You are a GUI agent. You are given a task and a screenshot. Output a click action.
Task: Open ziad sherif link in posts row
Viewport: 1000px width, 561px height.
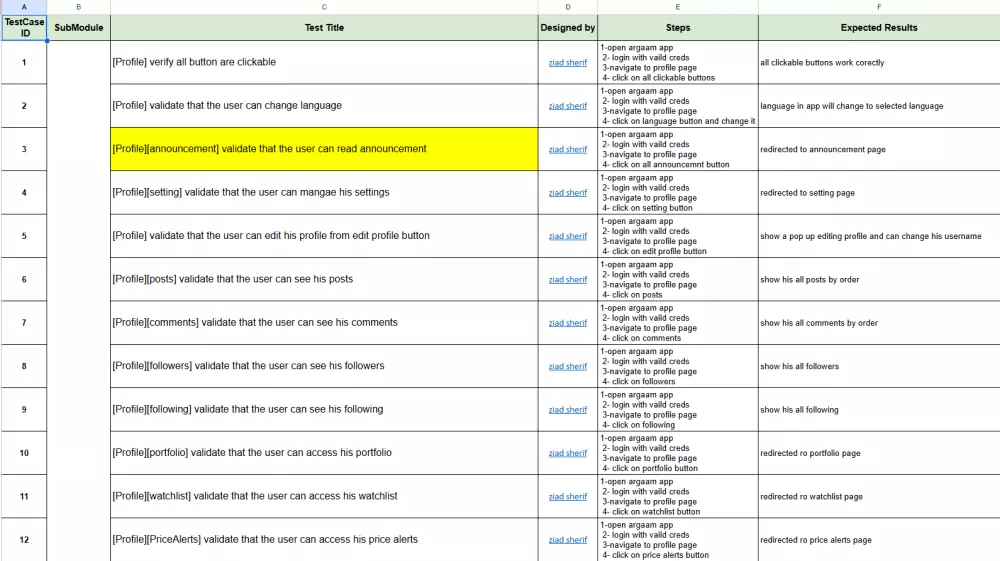(568, 279)
